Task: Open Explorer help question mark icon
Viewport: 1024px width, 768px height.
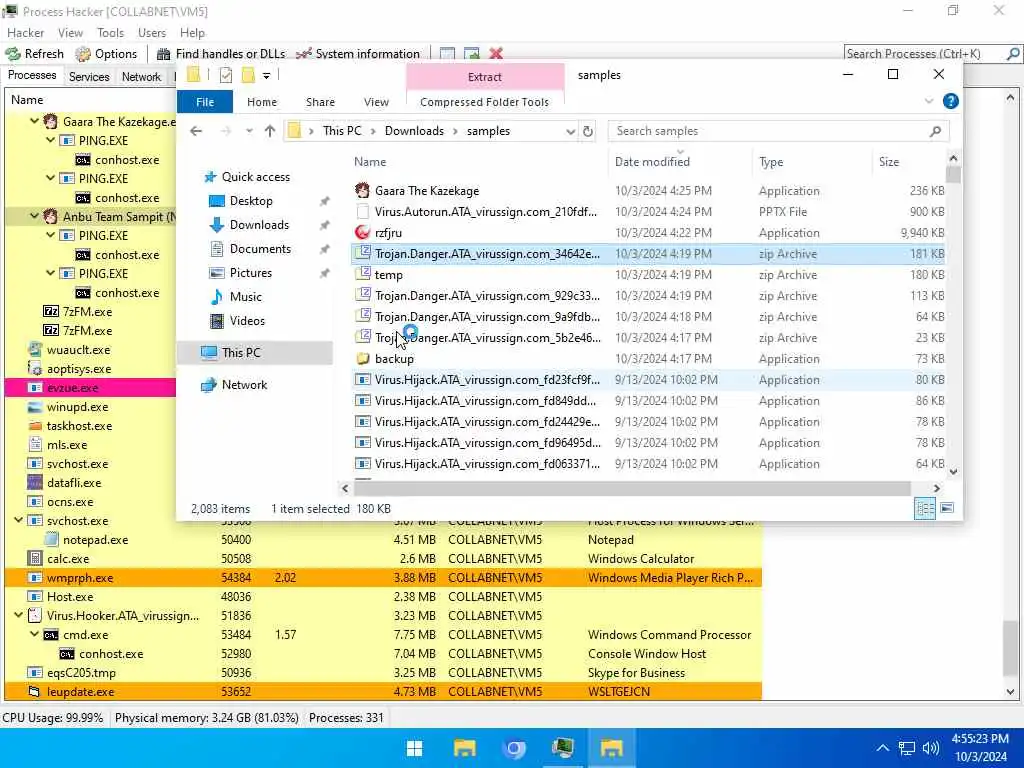Action: click(950, 101)
